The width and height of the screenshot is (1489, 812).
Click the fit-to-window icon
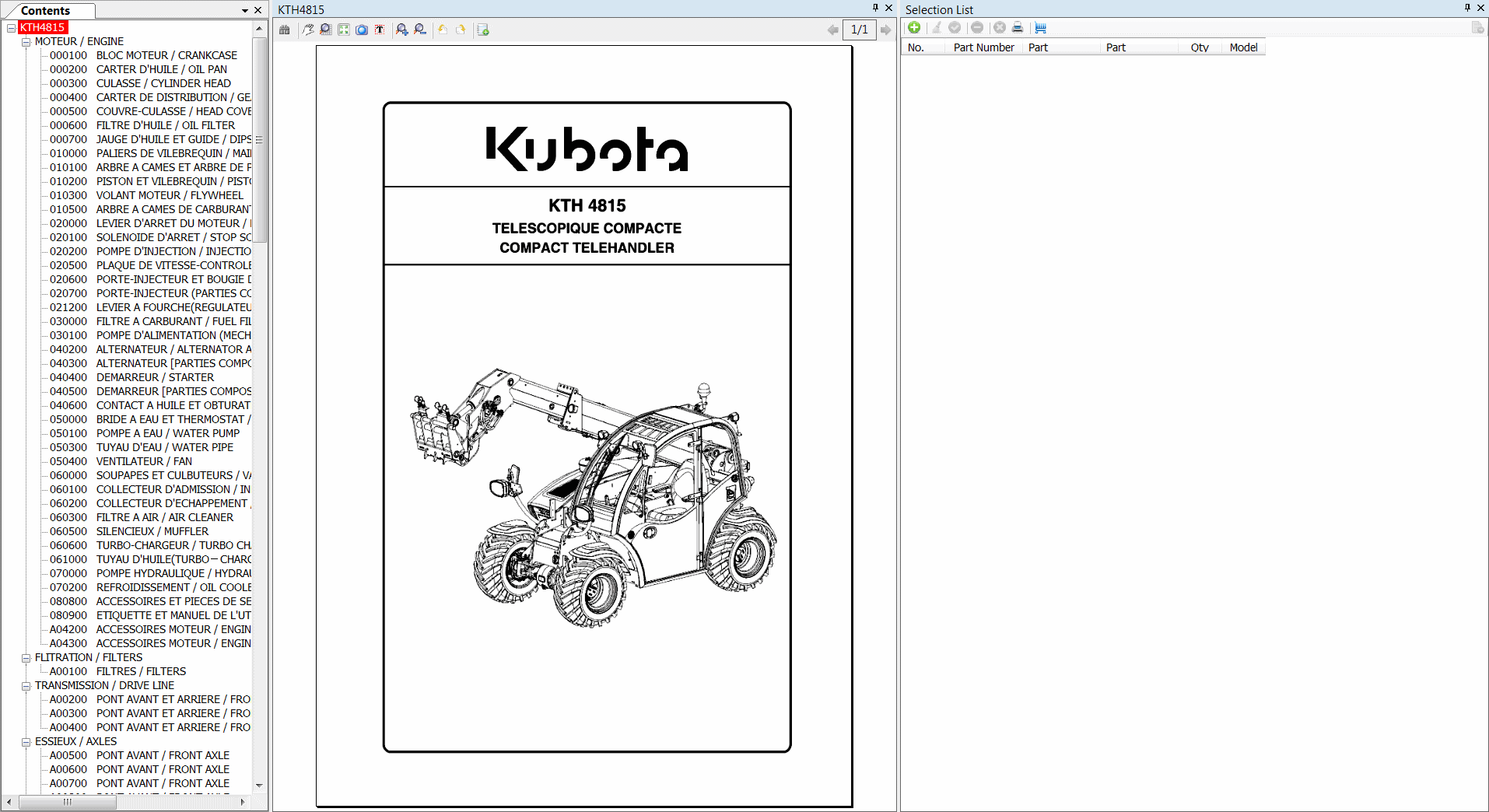click(343, 30)
